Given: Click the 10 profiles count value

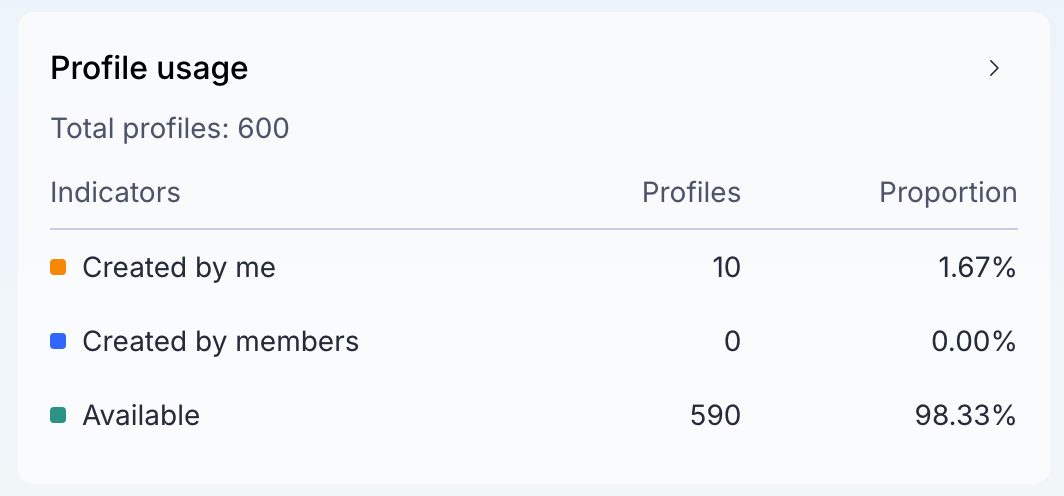Looking at the screenshot, I should click(x=726, y=267).
